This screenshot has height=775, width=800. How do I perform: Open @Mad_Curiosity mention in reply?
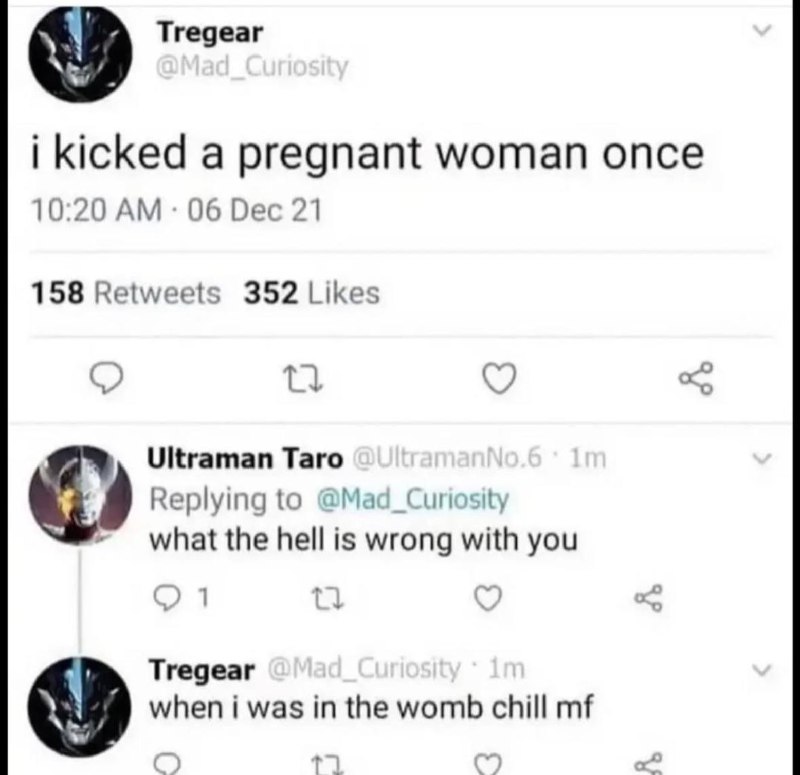(x=413, y=499)
